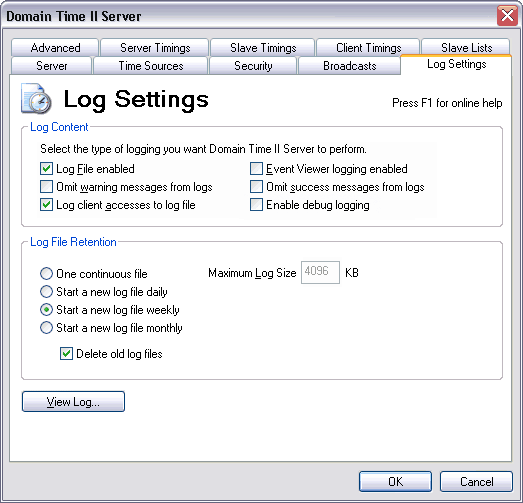Image resolution: width=523 pixels, height=503 pixels.
Task: Select the Log Settings tab
Action: [x=456, y=64]
